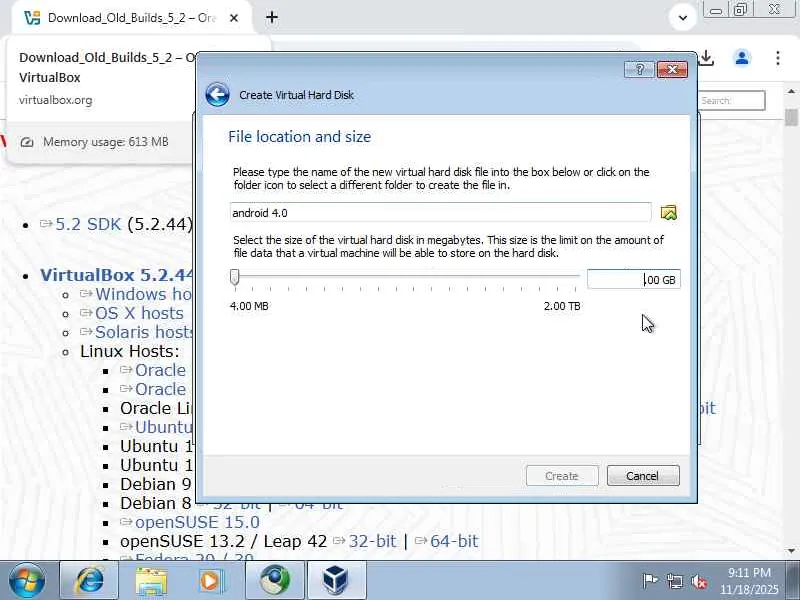This screenshot has width=800, height=600.
Task: Open the browser three-dot menu
Action: pyautogui.click(x=778, y=58)
